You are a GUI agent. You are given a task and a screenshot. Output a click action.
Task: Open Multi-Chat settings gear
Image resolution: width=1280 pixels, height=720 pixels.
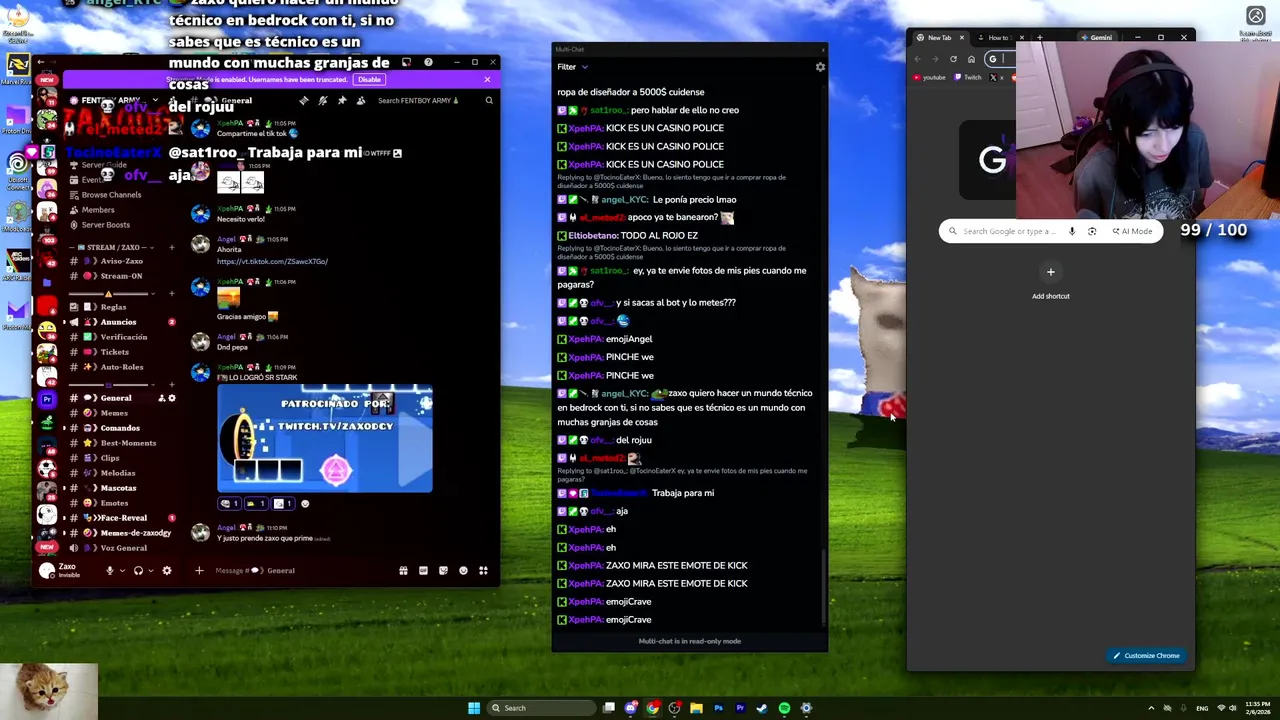(820, 67)
